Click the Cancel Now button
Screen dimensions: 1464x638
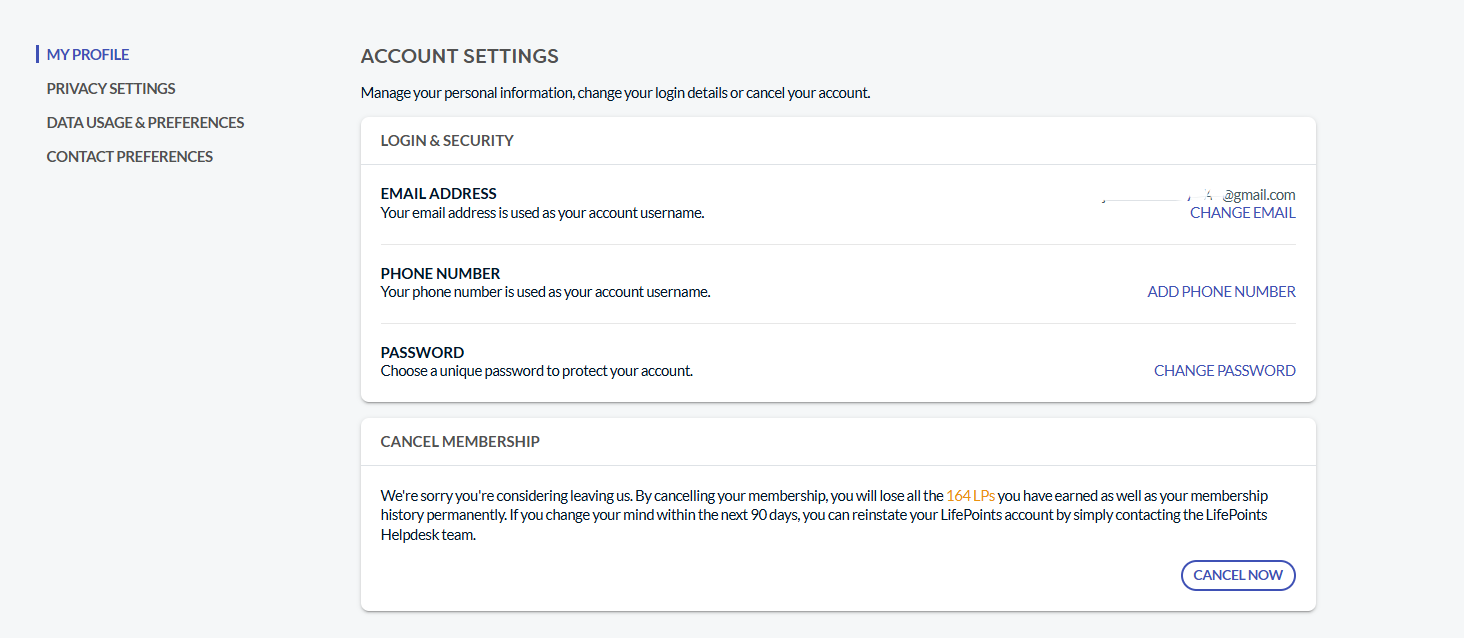[x=1238, y=575]
